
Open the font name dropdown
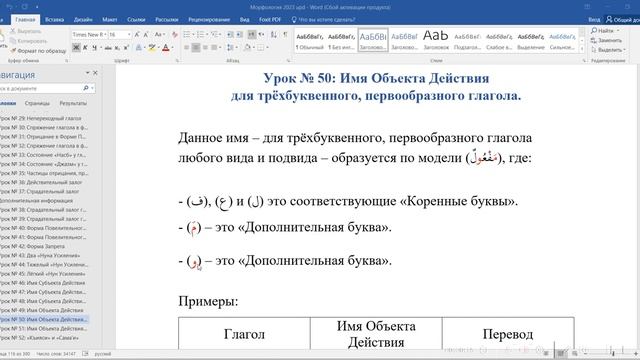pyautogui.click(x=105, y=35)
